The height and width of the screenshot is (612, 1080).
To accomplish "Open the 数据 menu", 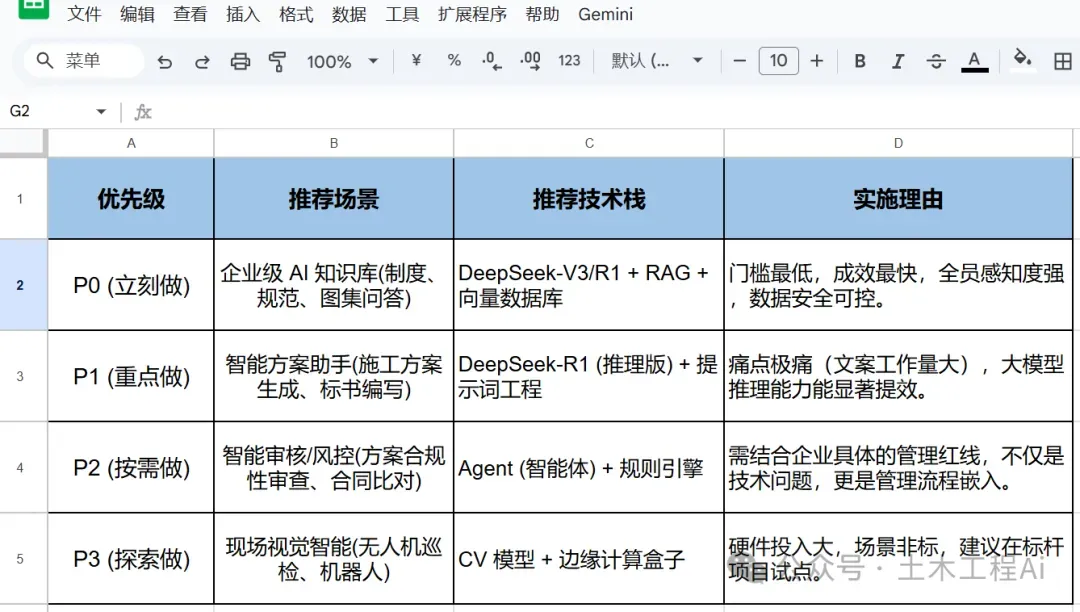I will click(x=349, y=14).
